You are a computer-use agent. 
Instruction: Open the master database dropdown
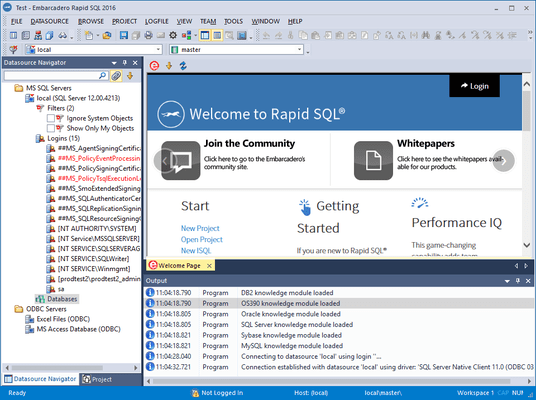coord(299,50)
